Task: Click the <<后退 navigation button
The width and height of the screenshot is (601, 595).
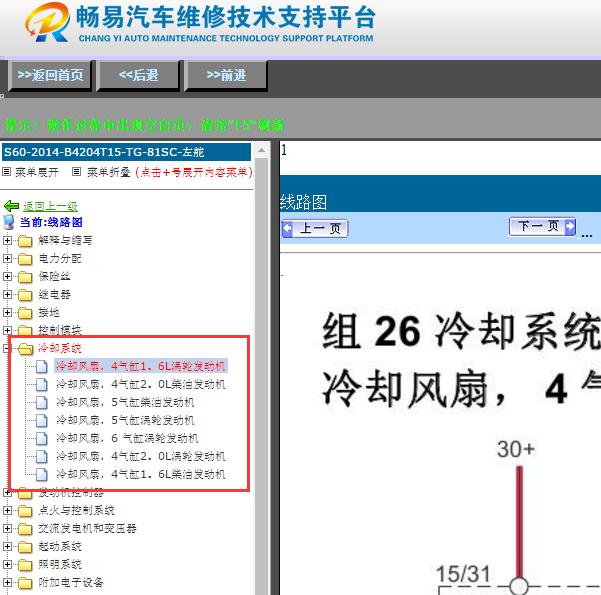Action: (138, 75)
